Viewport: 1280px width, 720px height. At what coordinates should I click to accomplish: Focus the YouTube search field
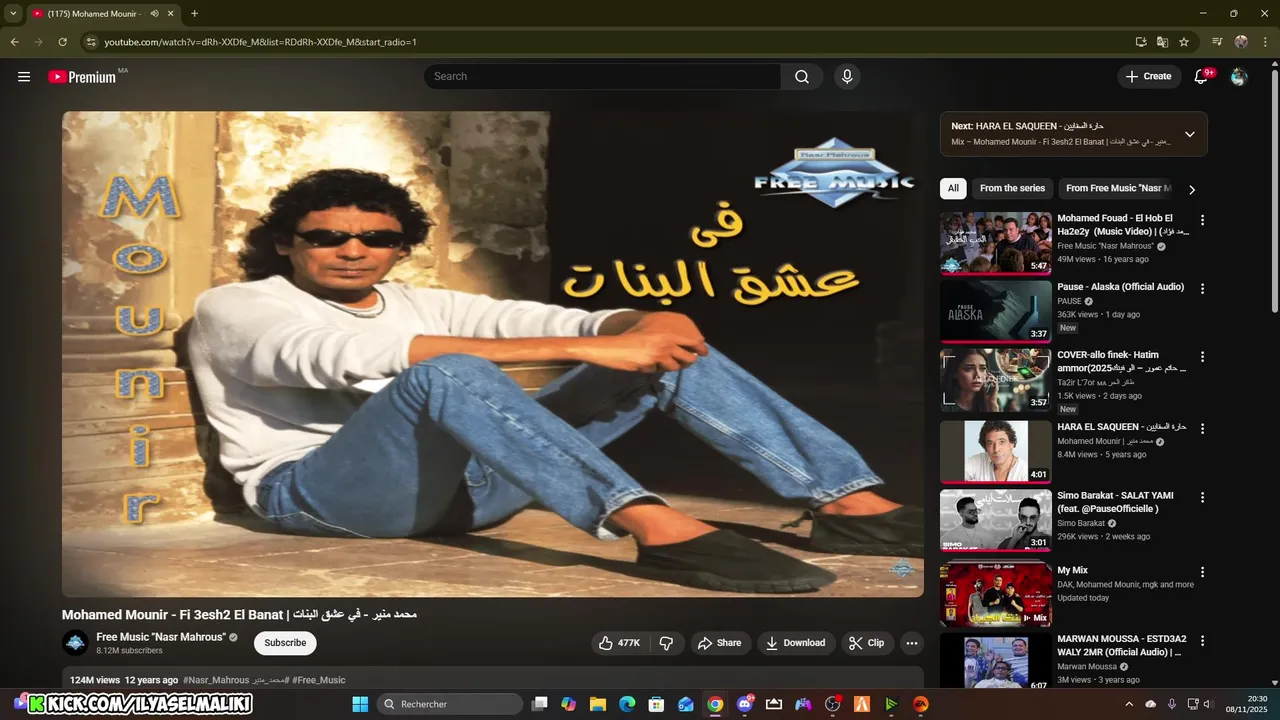pyautogui.click(x=602, y=77)
